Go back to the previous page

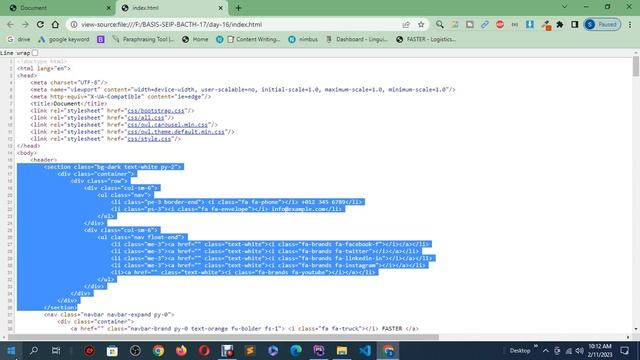click(x=10, y=24)
